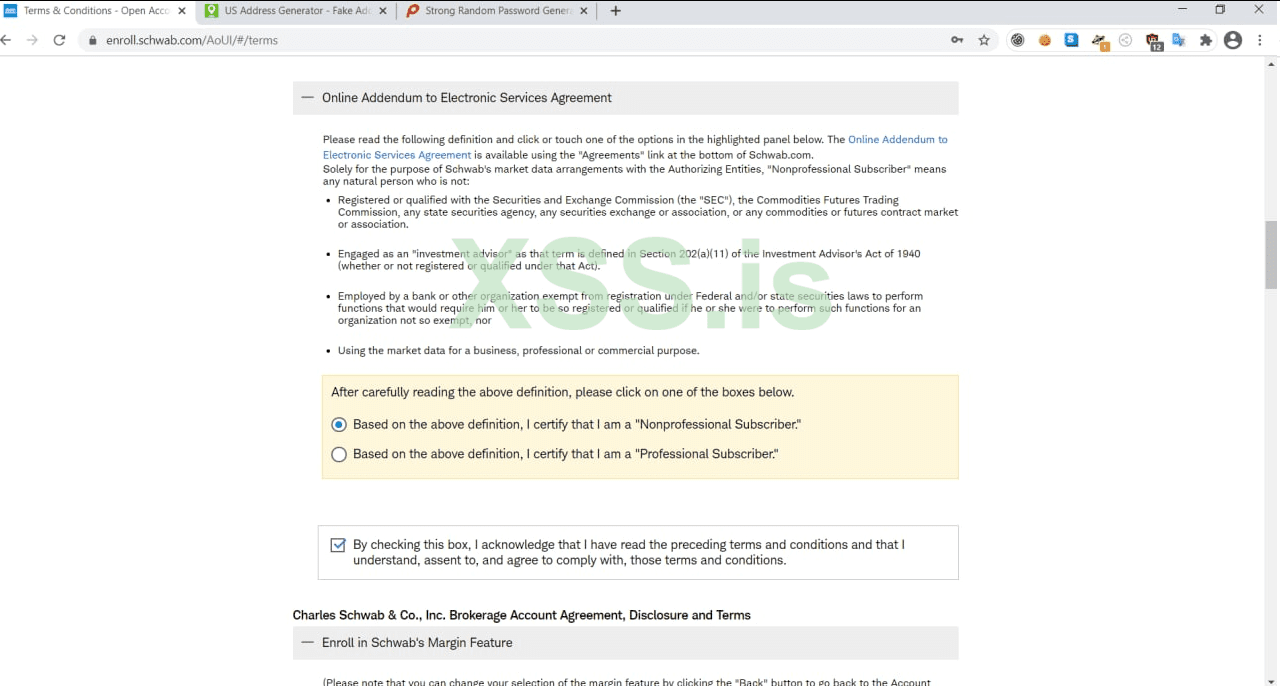Switch to Strong Random Password Generator tab
1280x686 pixels.
tap(497, 11)
